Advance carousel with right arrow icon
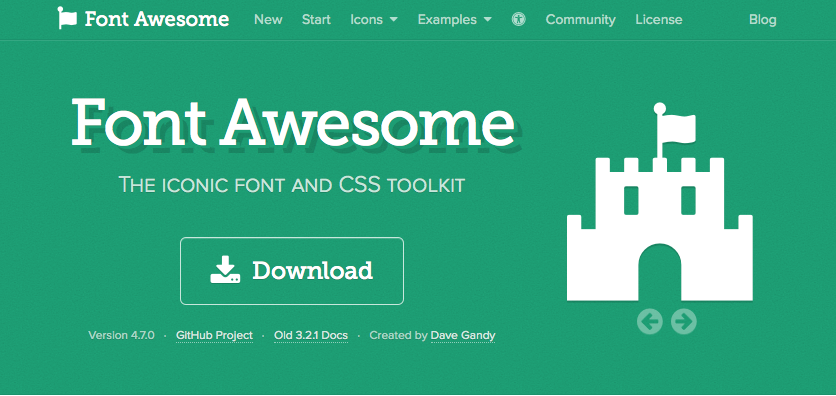Screen dimensions: 836x396 (684, 321)
